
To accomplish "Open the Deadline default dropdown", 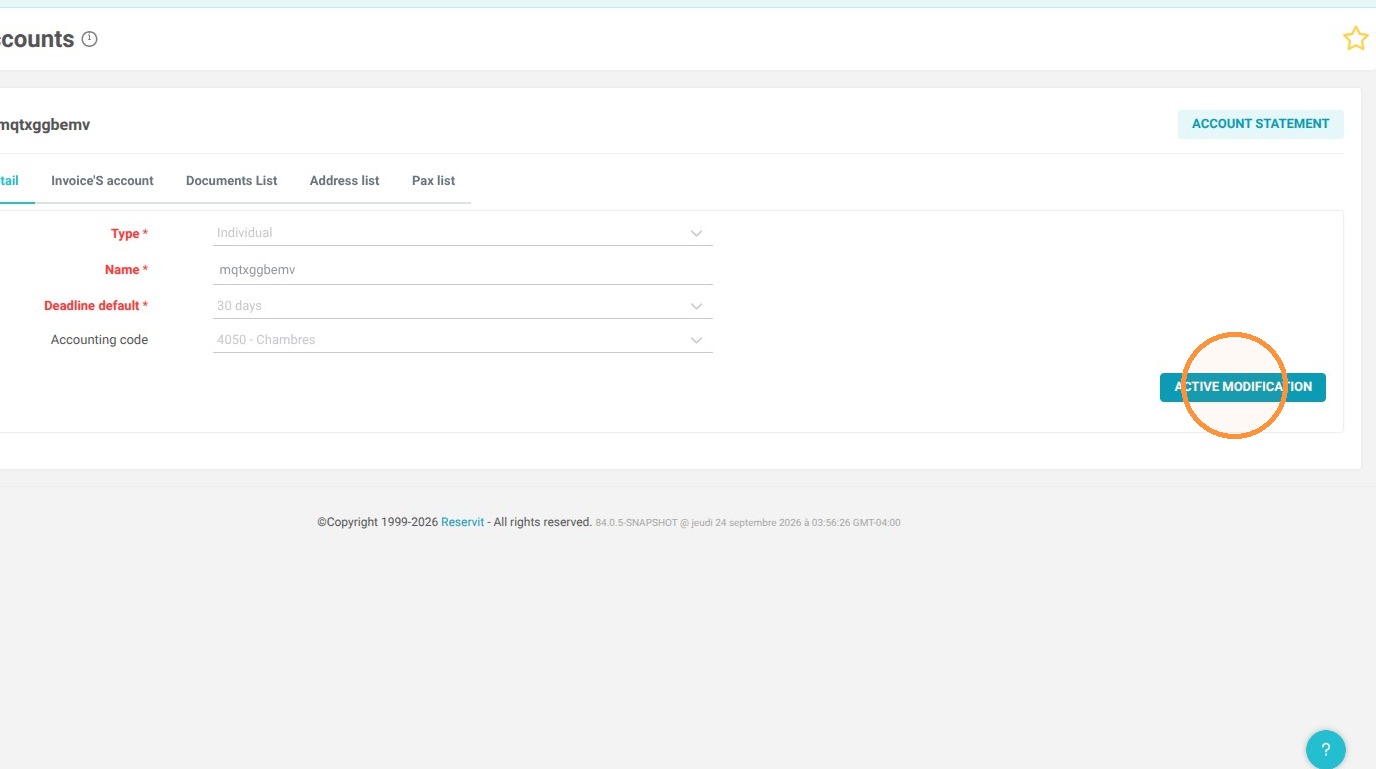I will click(x=463, y=306).
